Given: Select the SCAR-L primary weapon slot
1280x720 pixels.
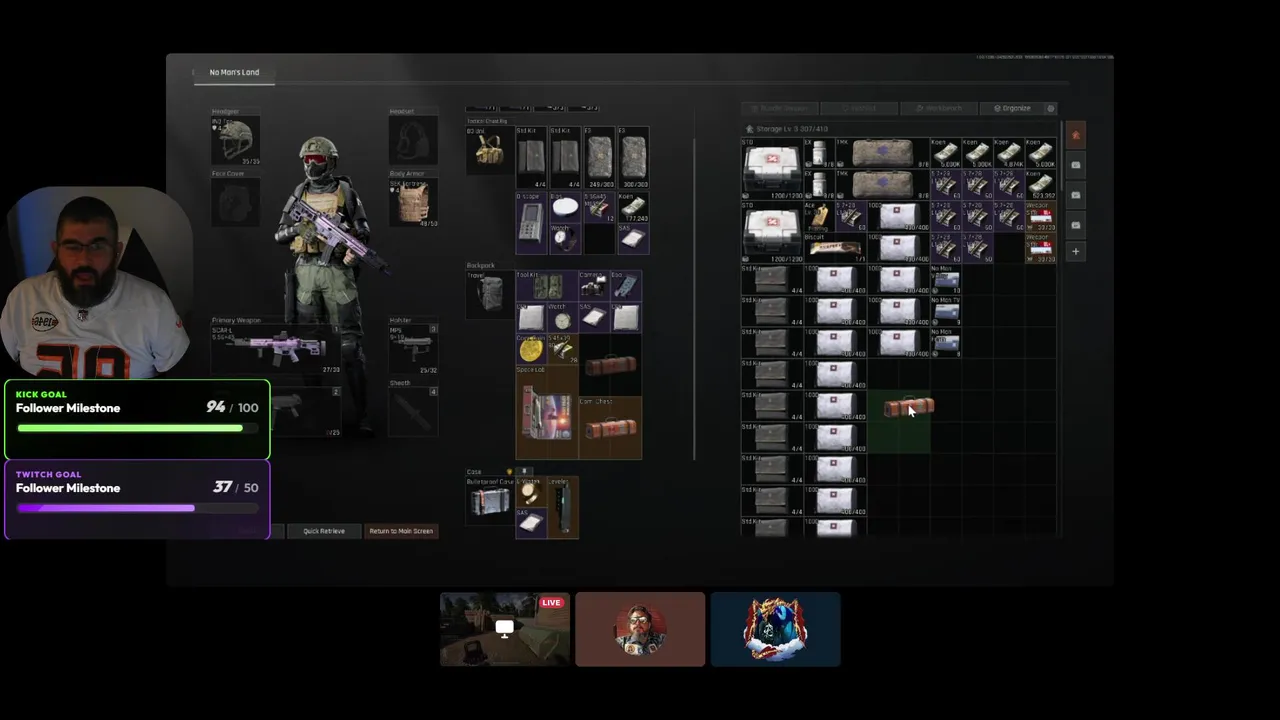Looking at the screenshot, I should tap(274, 349).
